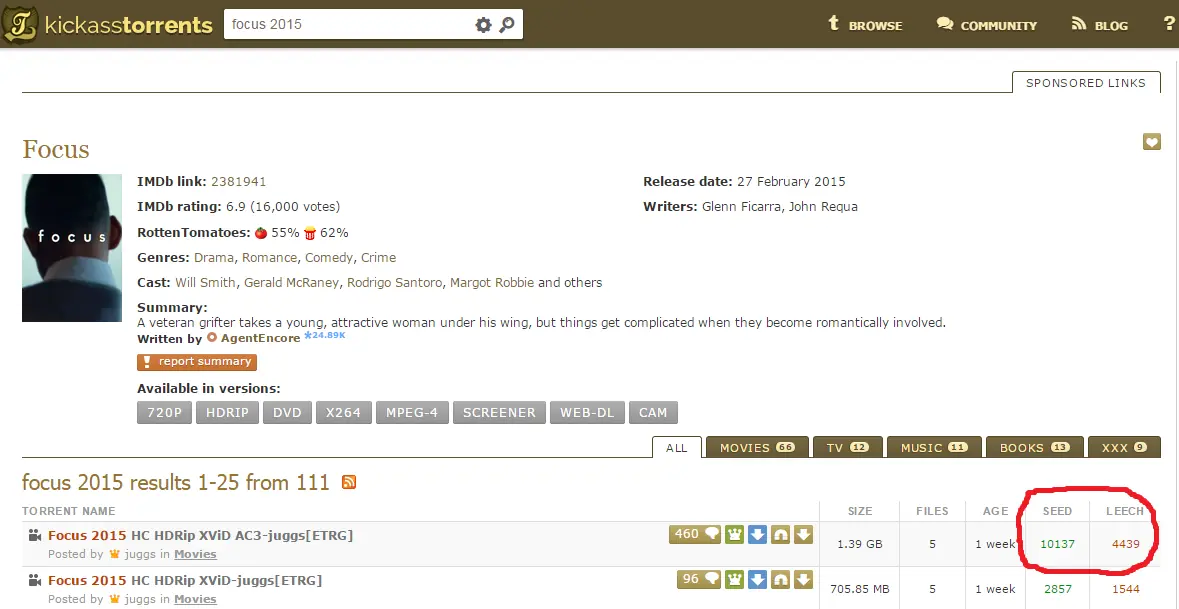Open 460 comments on AC3-juggs torrent
The height and width of the screenshot is (609, 1179).
(696, 535)
